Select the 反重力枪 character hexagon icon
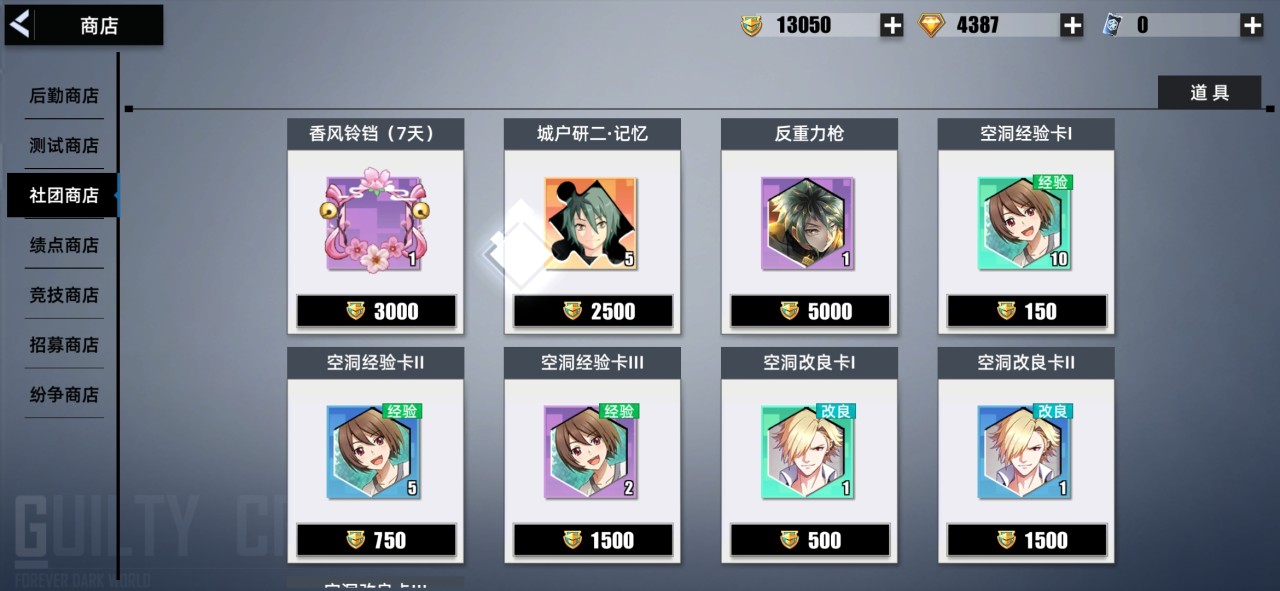Viewport: 1280px width, 591px height. click(x=808, y=223)
